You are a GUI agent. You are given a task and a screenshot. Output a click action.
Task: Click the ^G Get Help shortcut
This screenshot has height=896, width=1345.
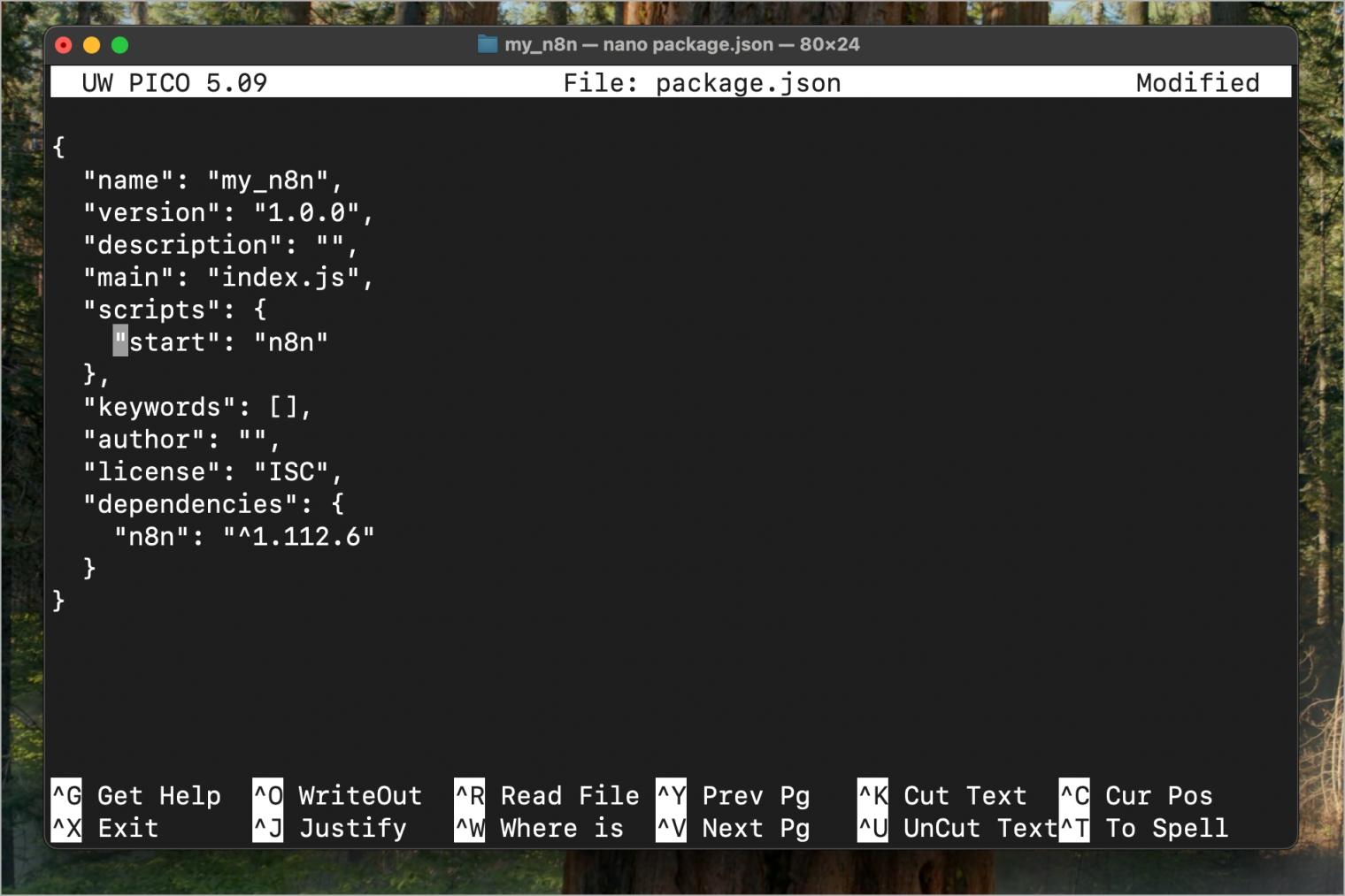[136, 795]
